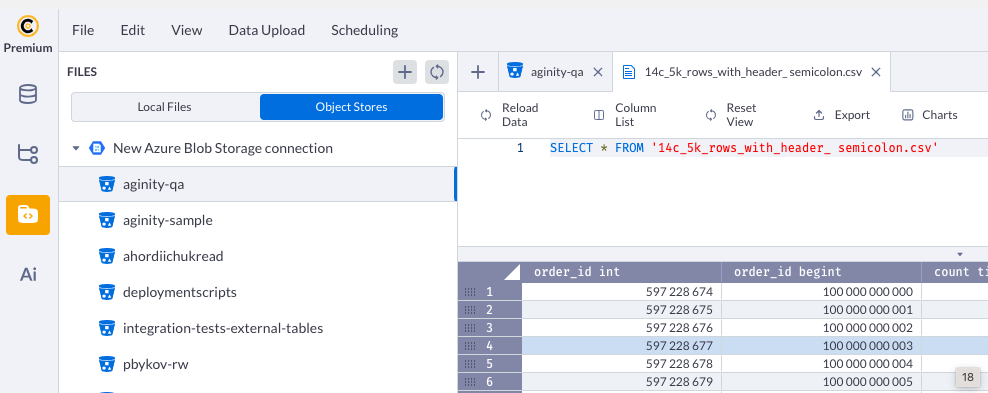Open the catalog tree sidebar icon
This screenshot has width=988, height=393.
28,154
